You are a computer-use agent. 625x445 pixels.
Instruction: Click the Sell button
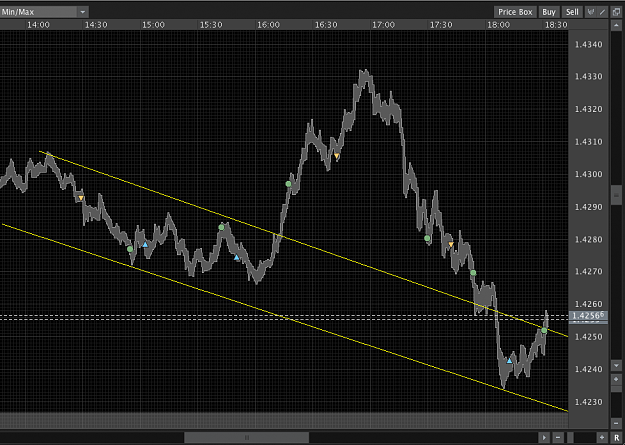click(572, 12)
